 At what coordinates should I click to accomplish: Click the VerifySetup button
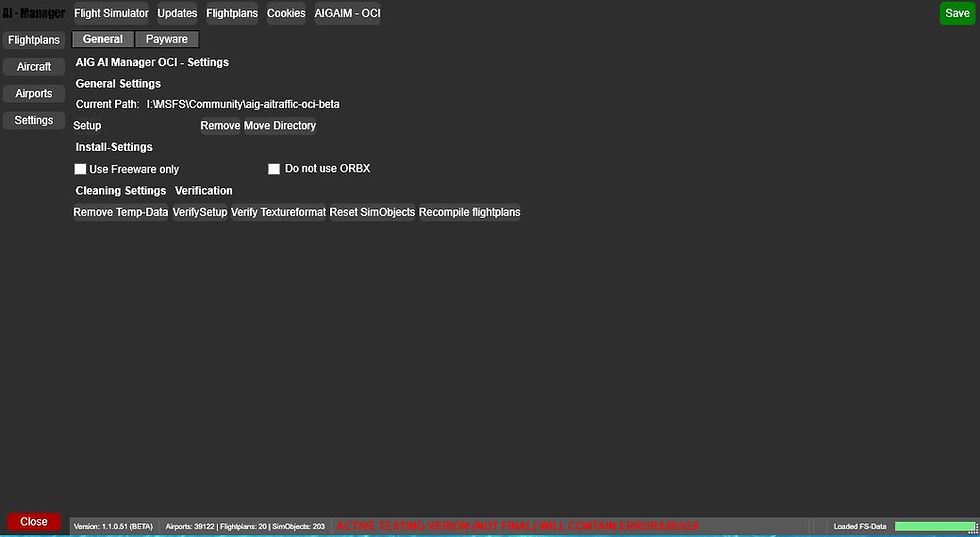200,213
